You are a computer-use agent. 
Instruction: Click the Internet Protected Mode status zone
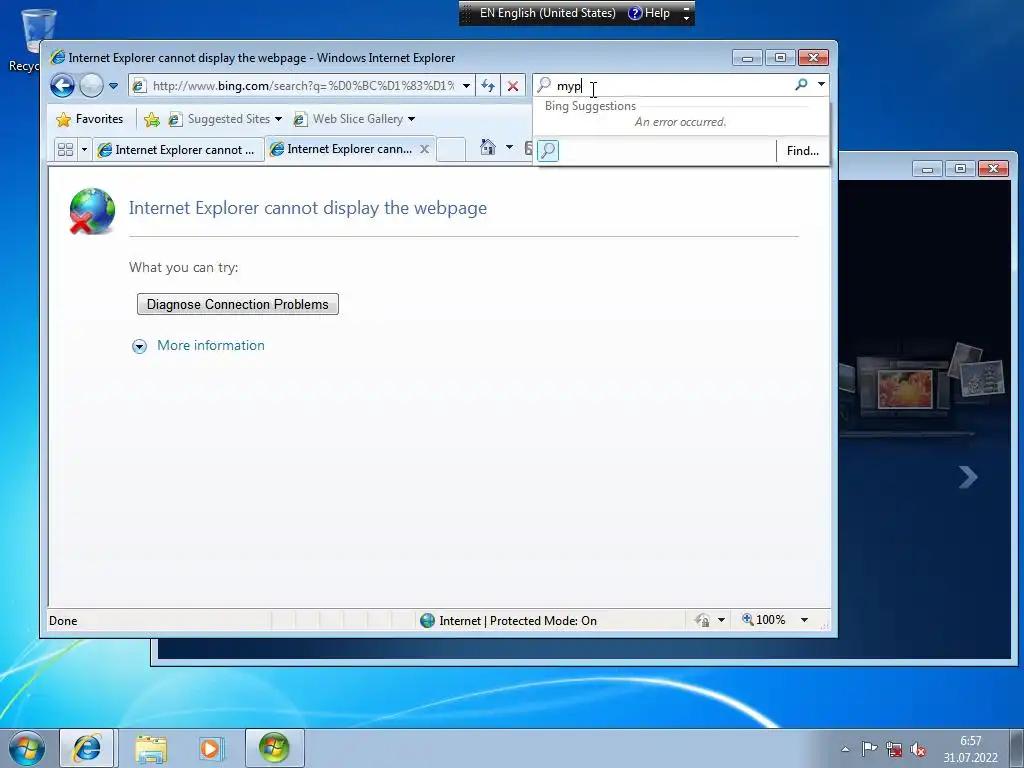pos(509,620)
